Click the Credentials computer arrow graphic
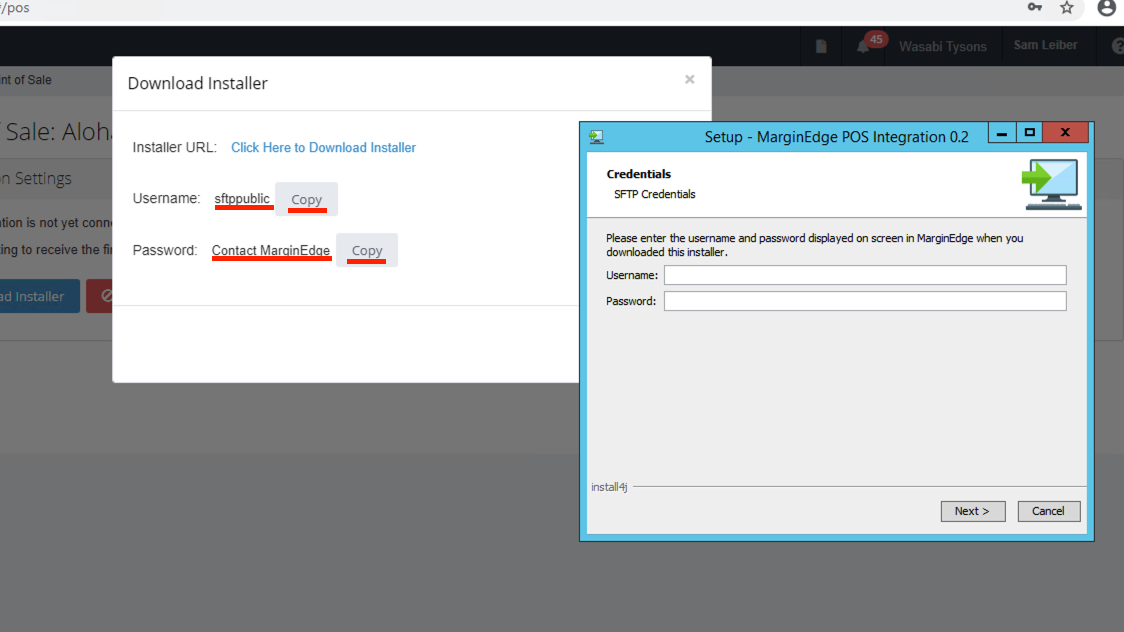This screenshot has height=632, width=1124. click(1051, 184)
